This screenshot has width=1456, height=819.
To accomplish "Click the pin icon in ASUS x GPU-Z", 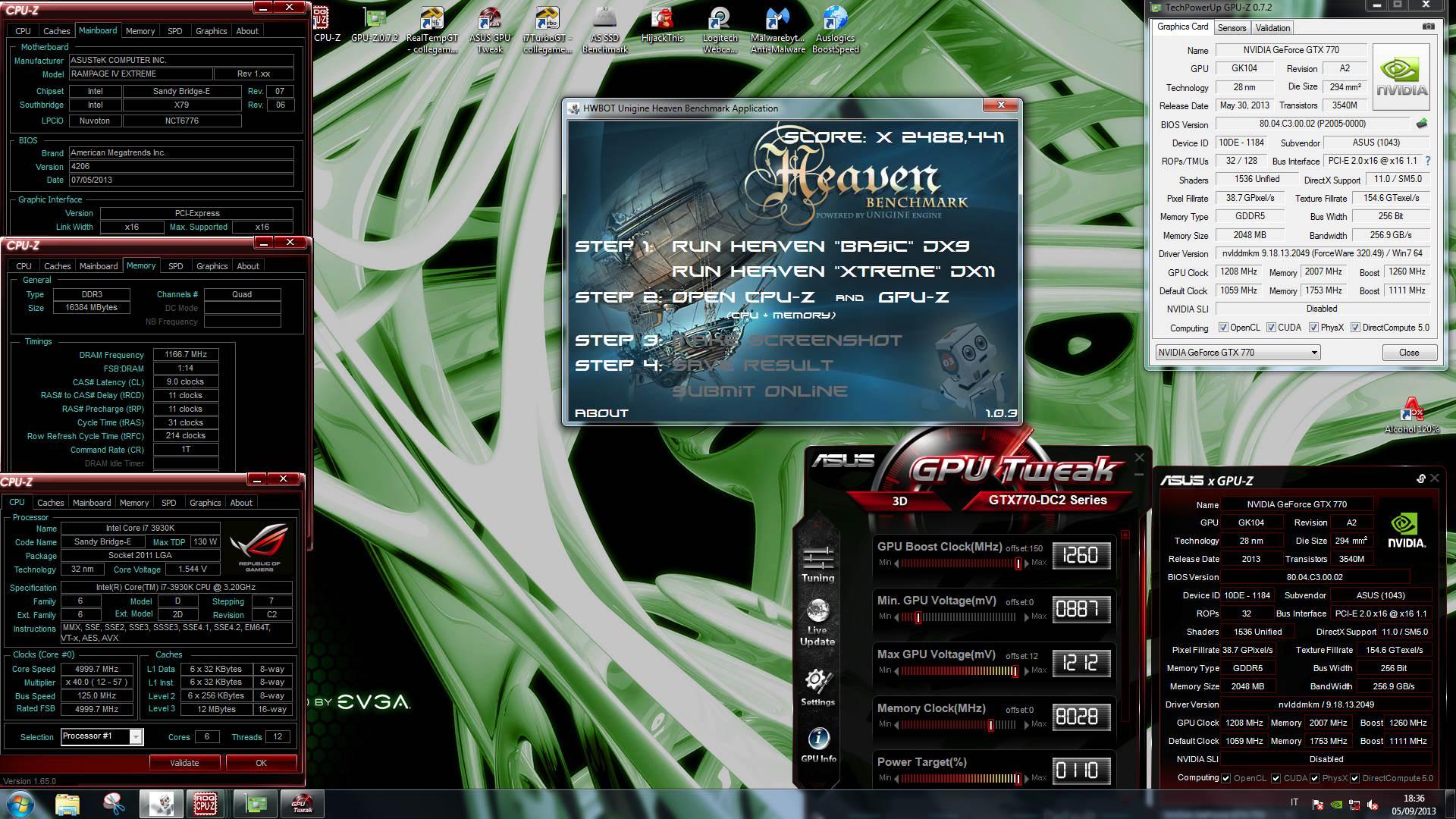I will pyautogui.click(x=1420, y=479).
